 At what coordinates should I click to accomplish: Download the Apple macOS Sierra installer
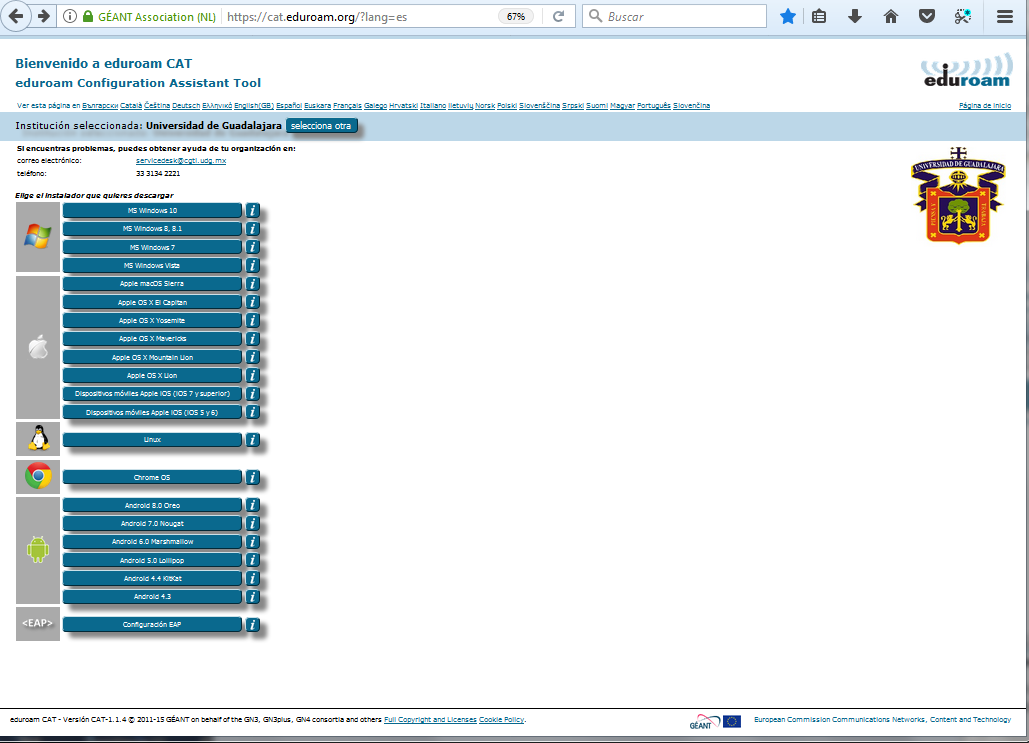[x=152, y=284]
